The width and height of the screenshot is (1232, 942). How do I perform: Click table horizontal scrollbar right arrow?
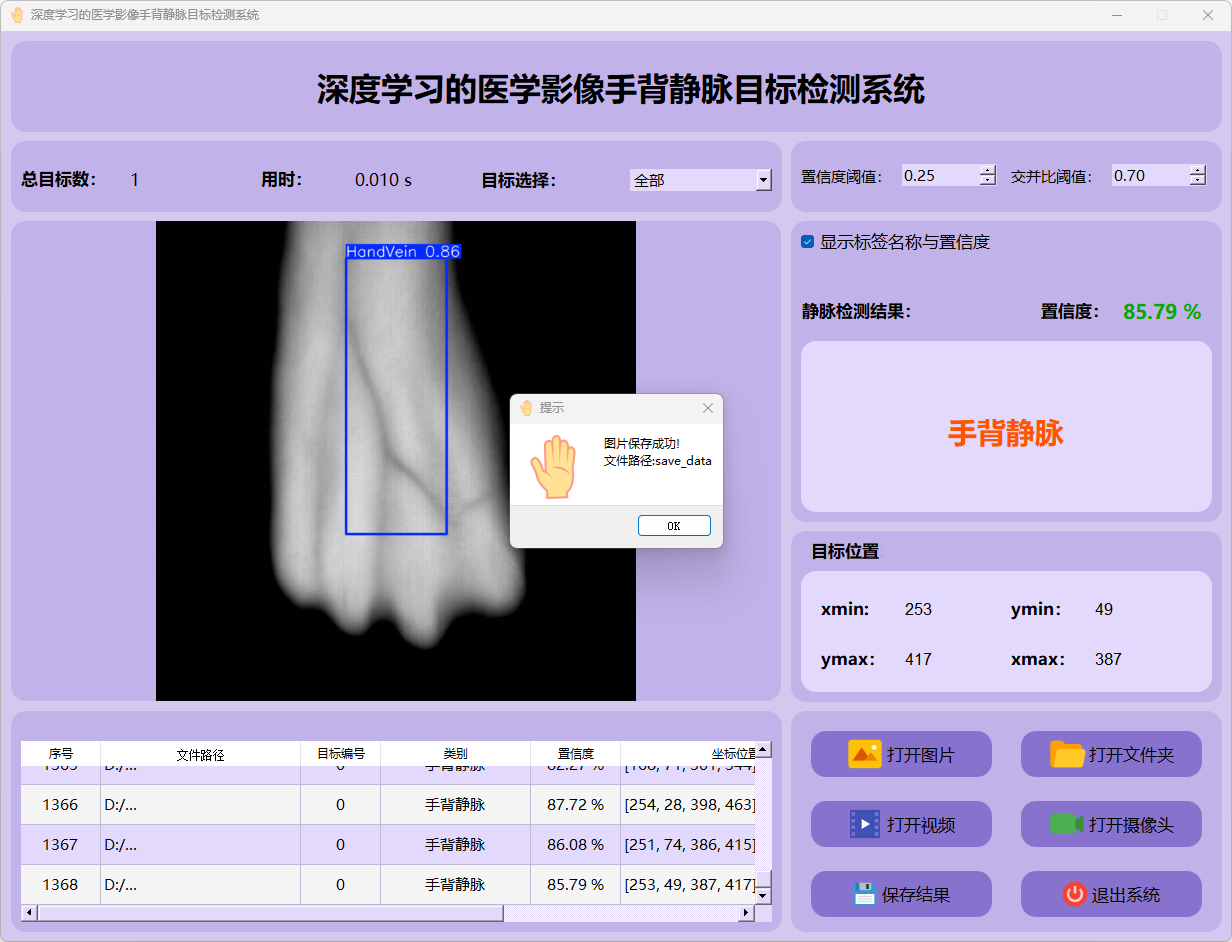(x=745, y=913)
